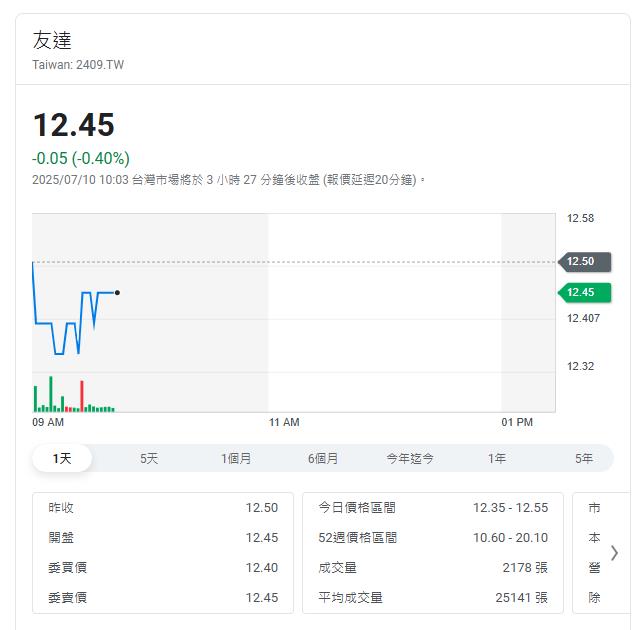Switch chart to 5年 range
The height and width of the screenshot is (630, 643).
(584, 458)
